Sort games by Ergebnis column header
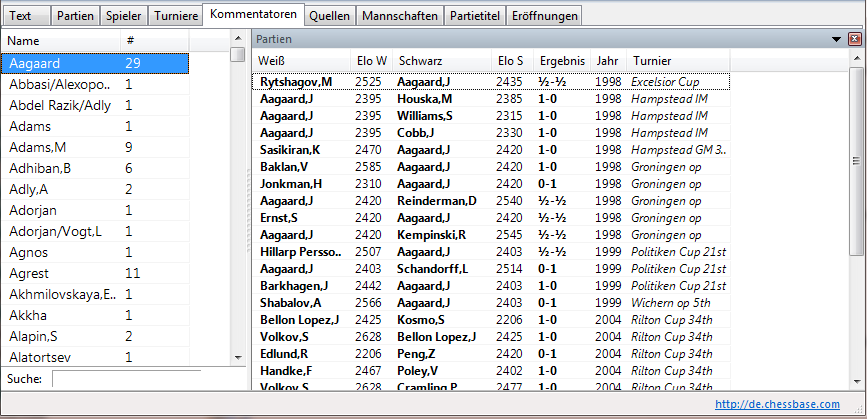Image resolution: width=867 pixels, height=419 pixels. [562, 61]
